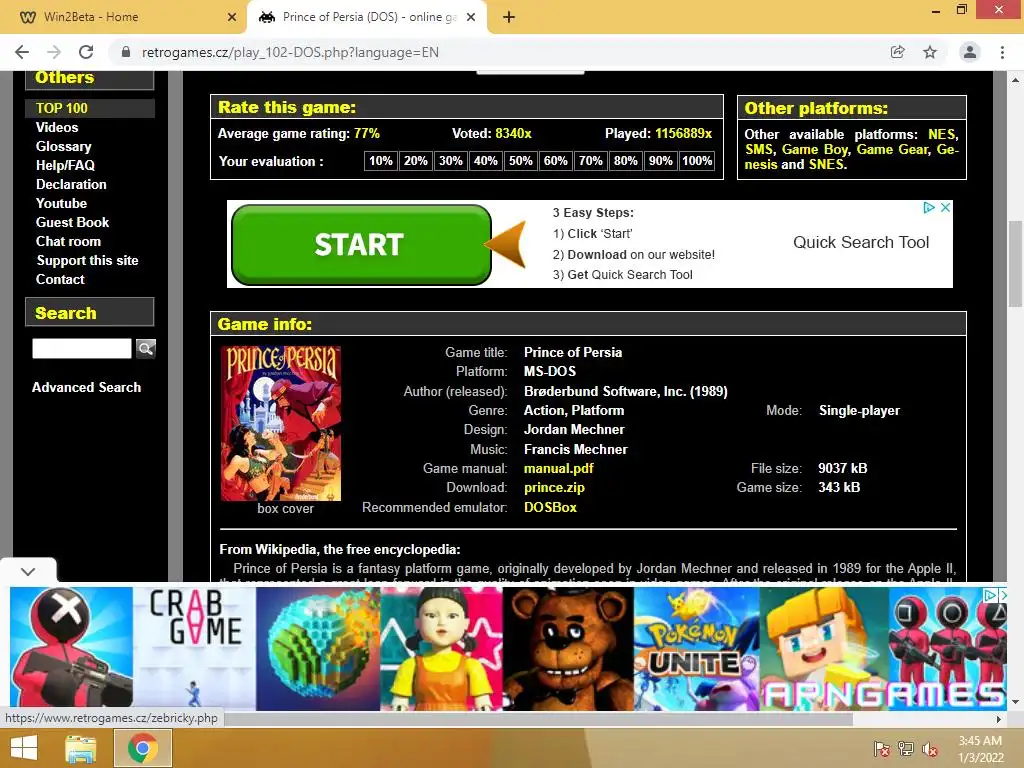
Task: Click the Freddy Fazbear ad thumbnail
Action: [x=568, y=648]
